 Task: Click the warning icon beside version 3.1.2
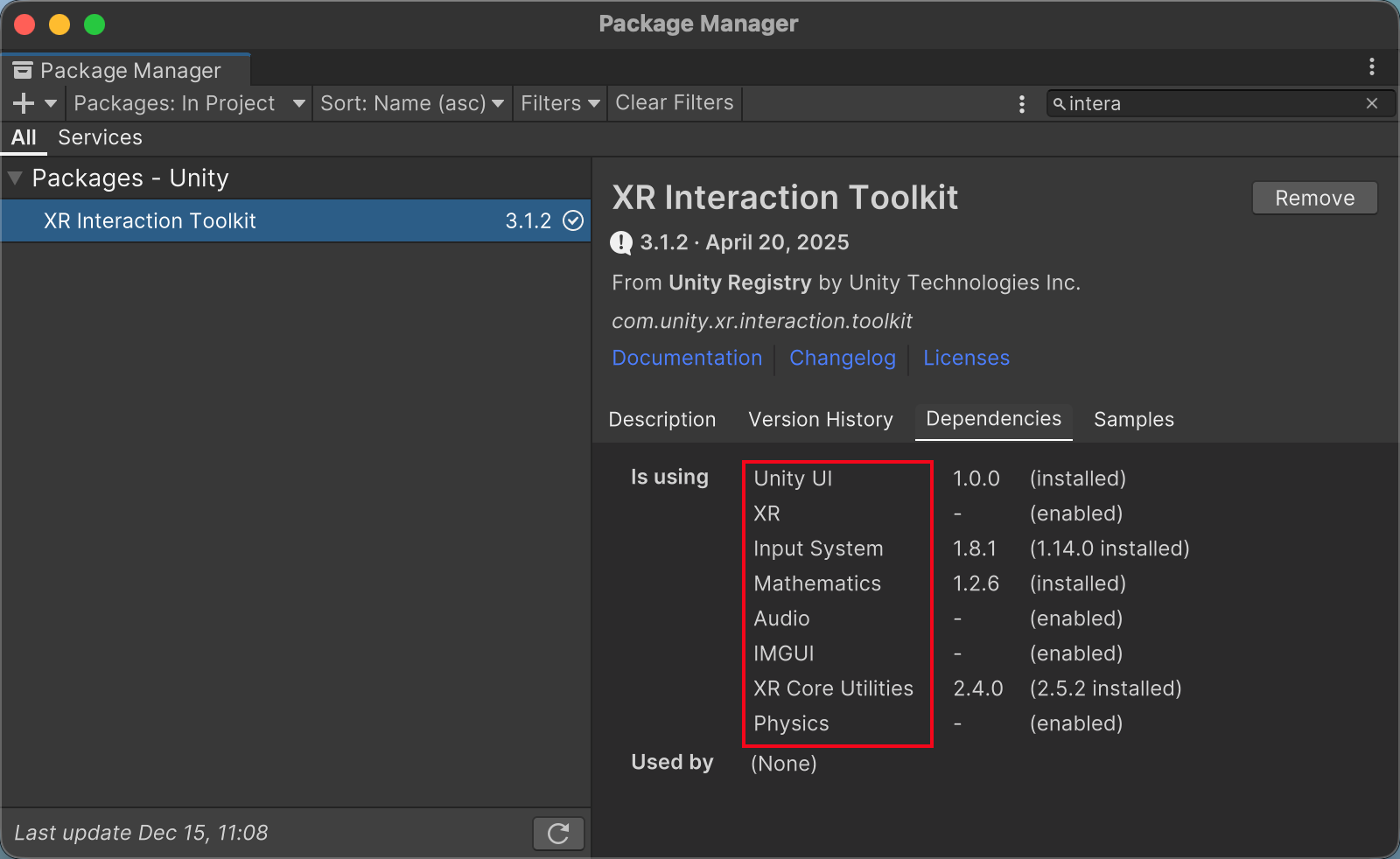click(x=621, y=242)
